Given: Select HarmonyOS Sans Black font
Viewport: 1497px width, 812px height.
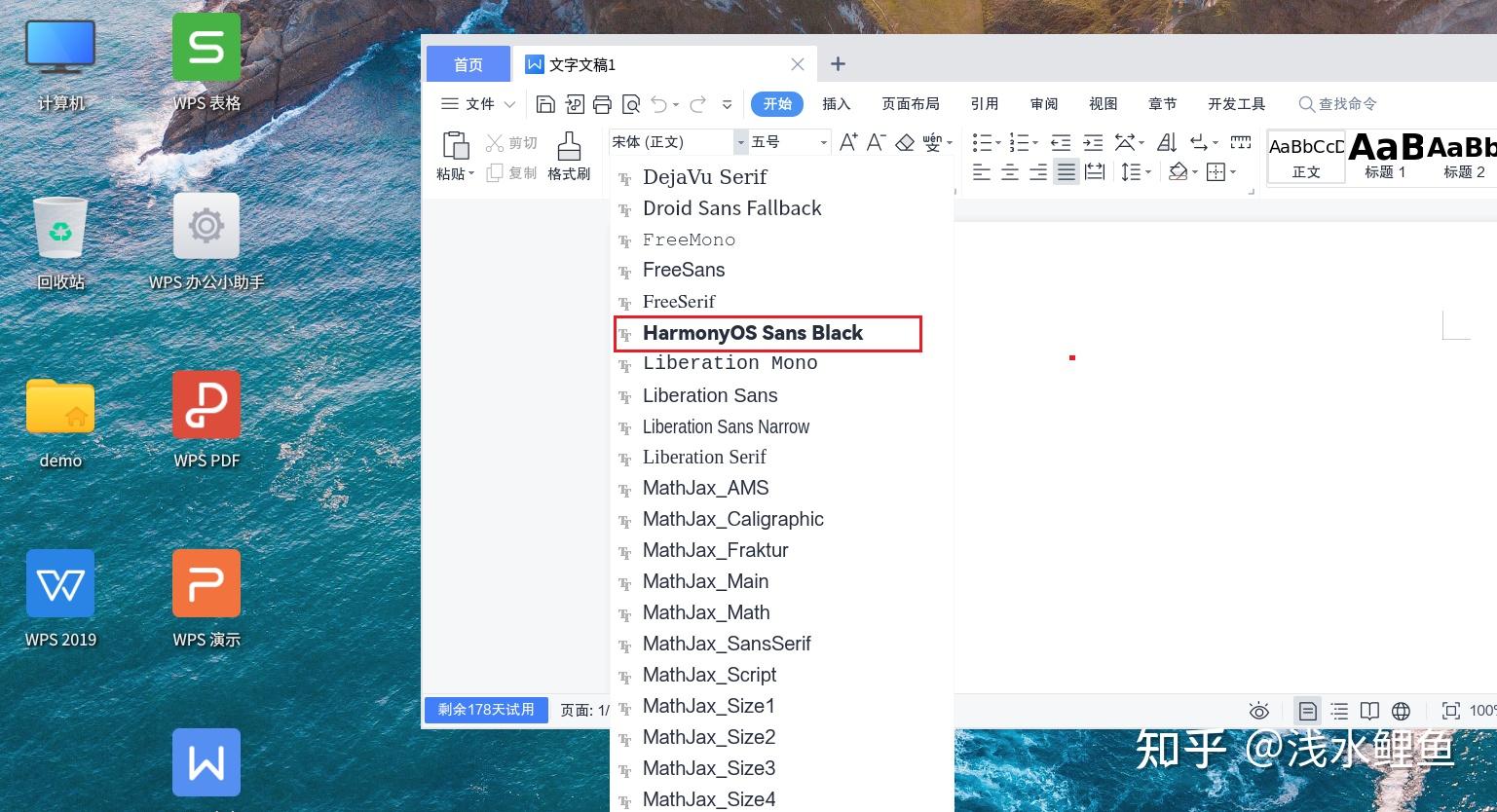Looking at the screenshot, I should [767, 333].
